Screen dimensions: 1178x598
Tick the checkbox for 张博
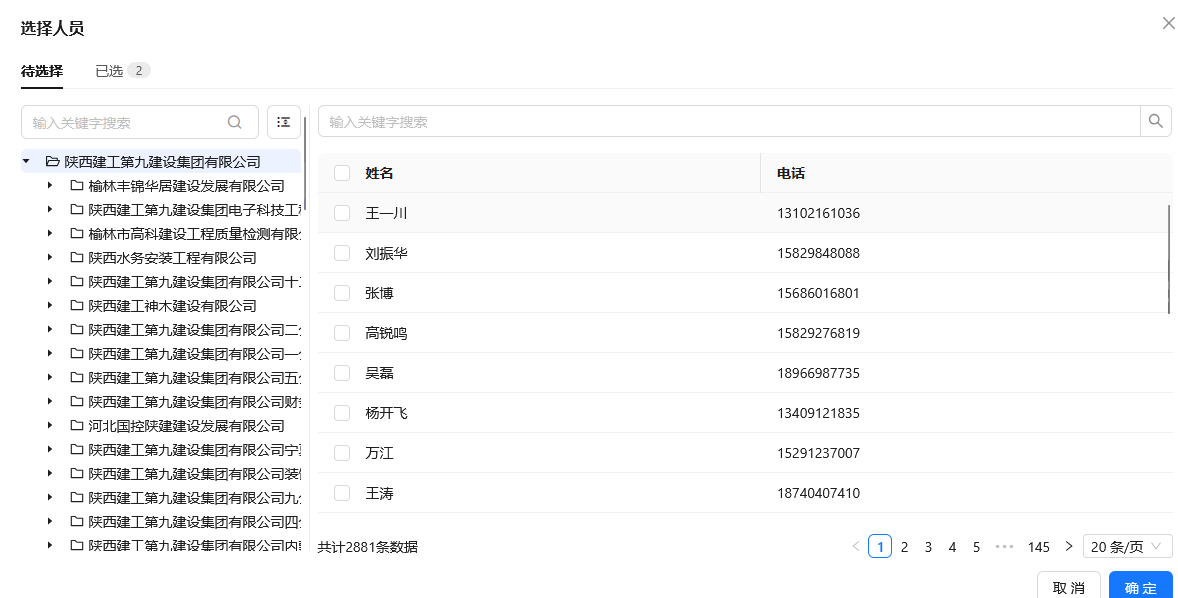[x=342, y=293]
